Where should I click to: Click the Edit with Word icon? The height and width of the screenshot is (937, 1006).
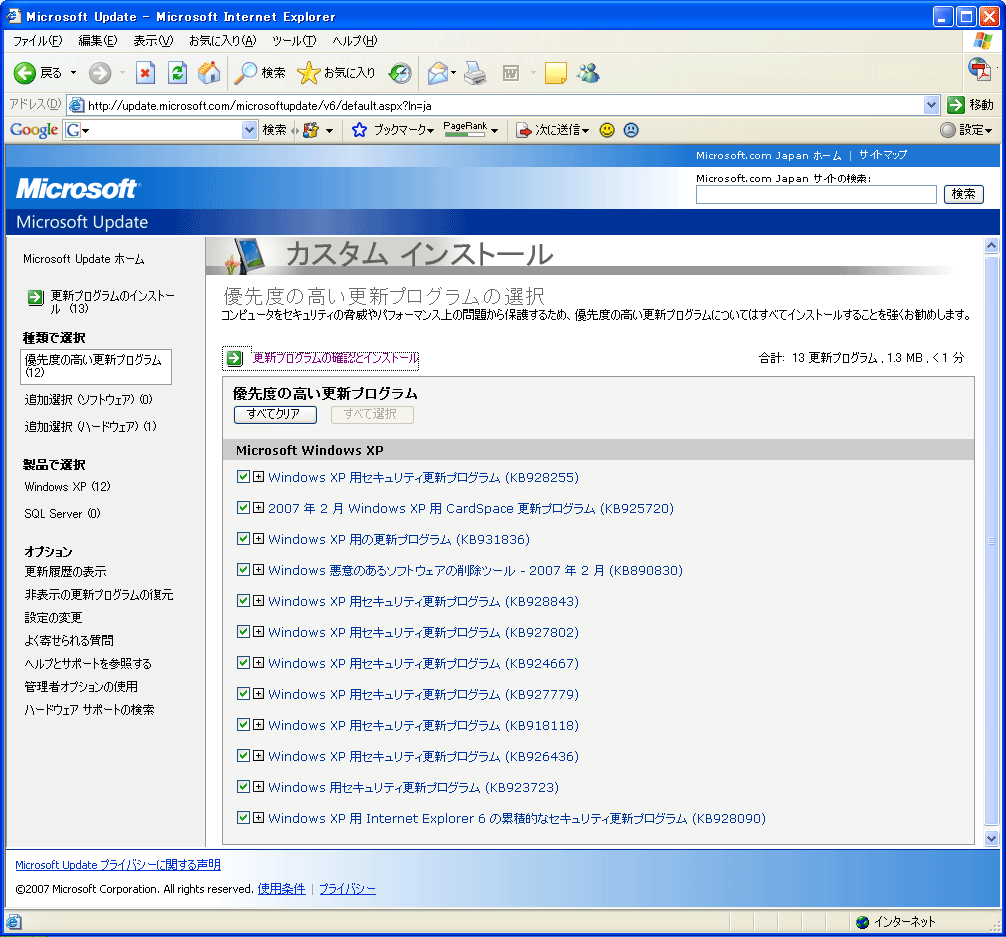click(x=511, y=73)
